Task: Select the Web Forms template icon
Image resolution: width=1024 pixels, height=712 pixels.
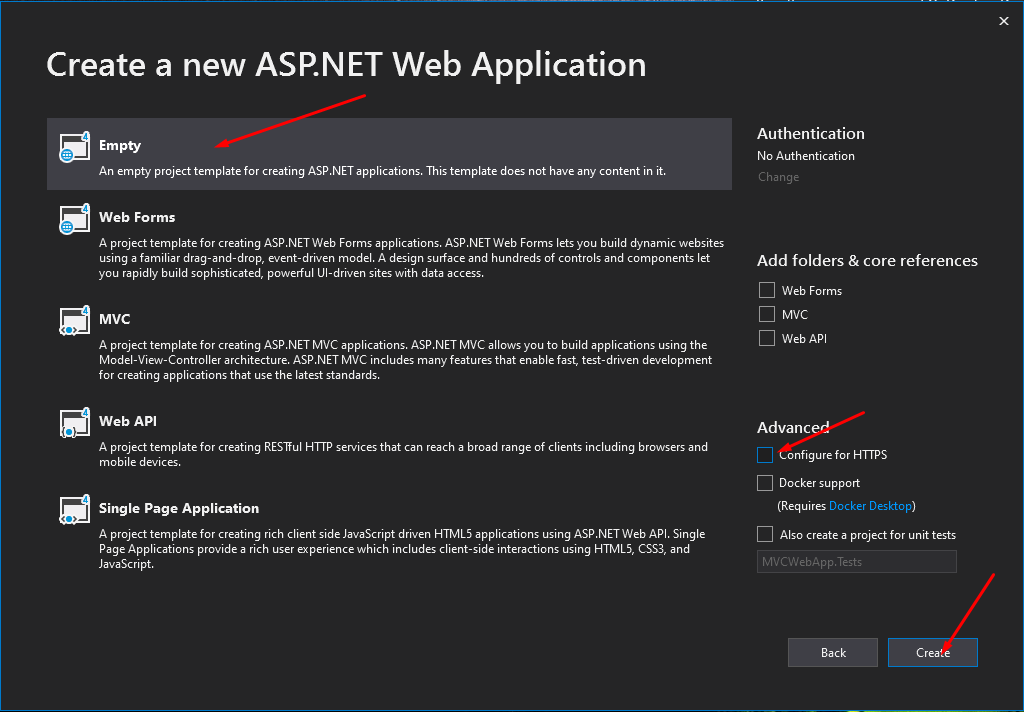Action: pos(74,219)
